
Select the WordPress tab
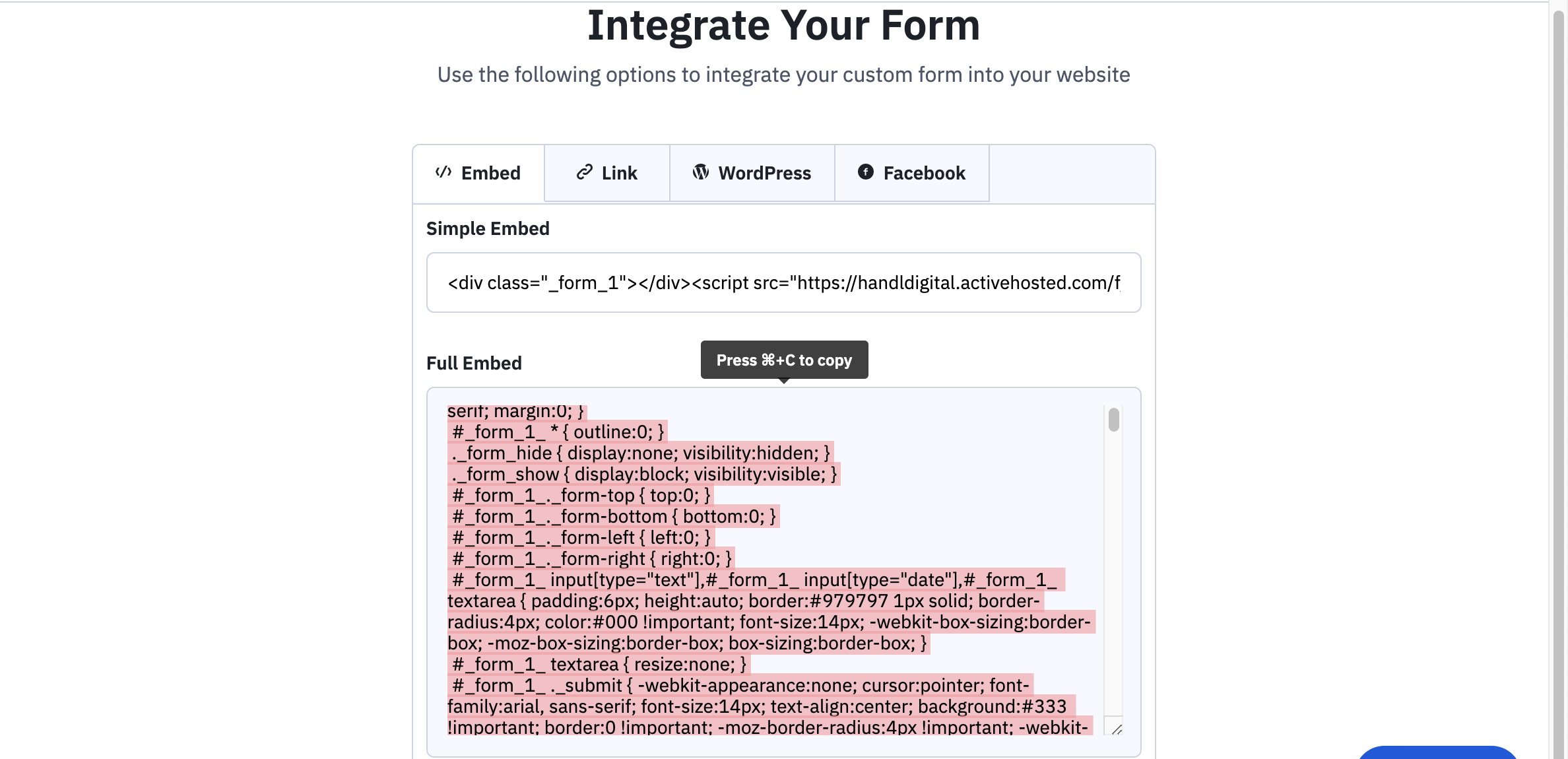752,174
